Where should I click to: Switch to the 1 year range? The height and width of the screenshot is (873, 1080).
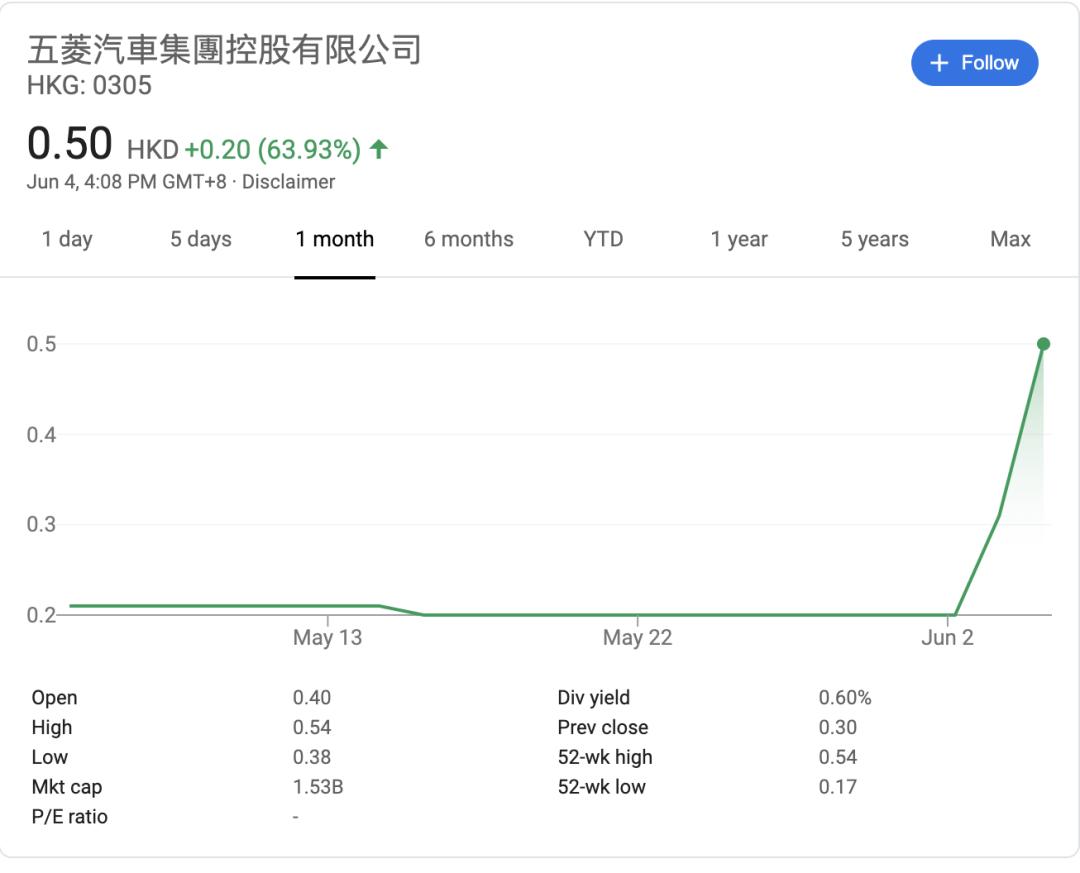click(739, 239)
